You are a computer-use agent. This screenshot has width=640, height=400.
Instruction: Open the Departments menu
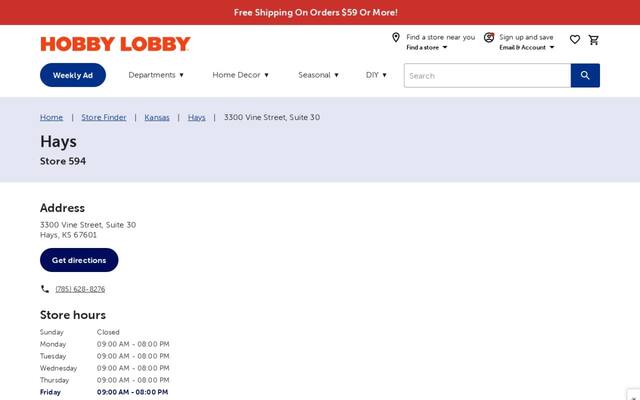pyautogui.click(x=156, y=75)
